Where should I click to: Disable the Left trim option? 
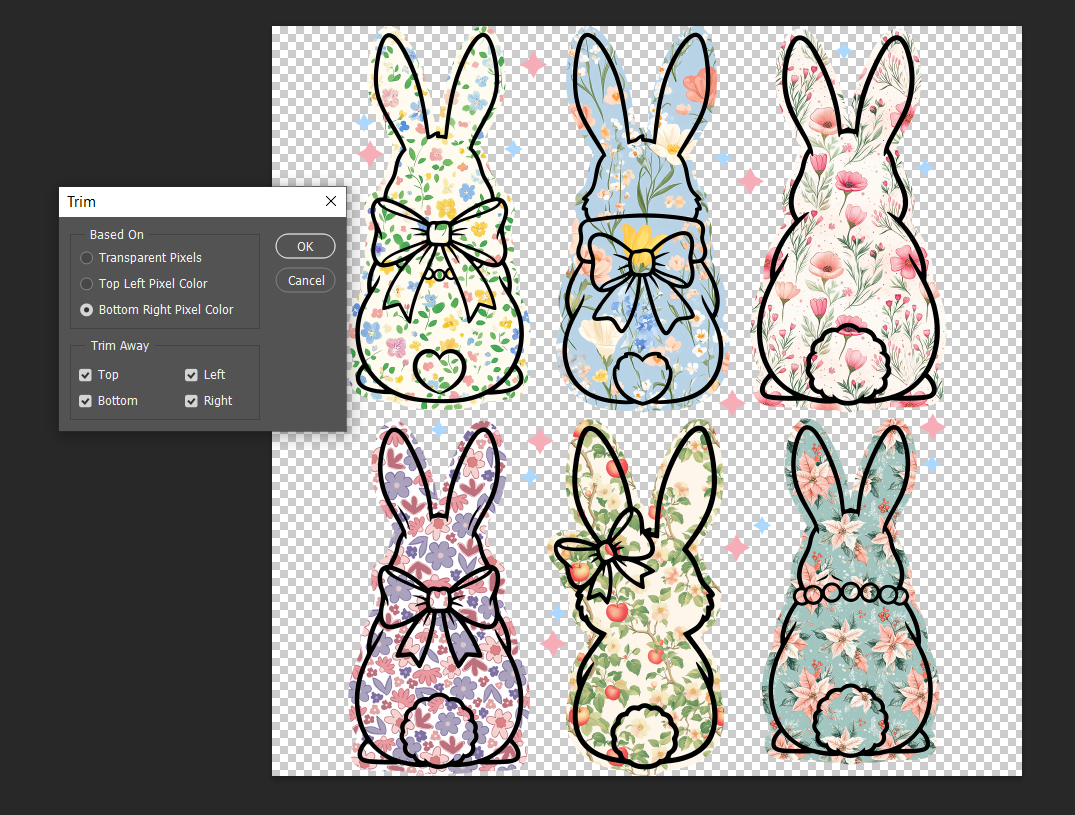(x=190, y=374)
